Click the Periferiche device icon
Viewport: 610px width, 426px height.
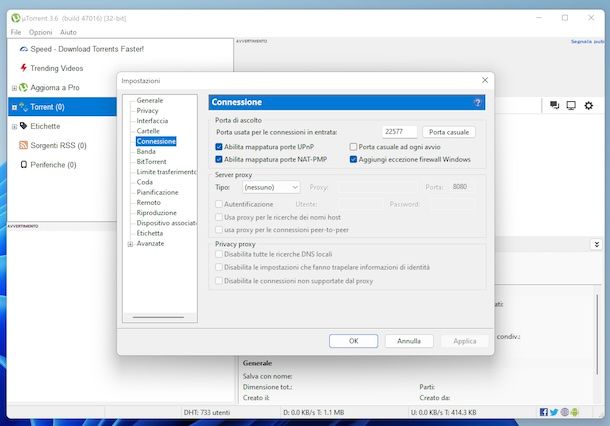[24, 165]
